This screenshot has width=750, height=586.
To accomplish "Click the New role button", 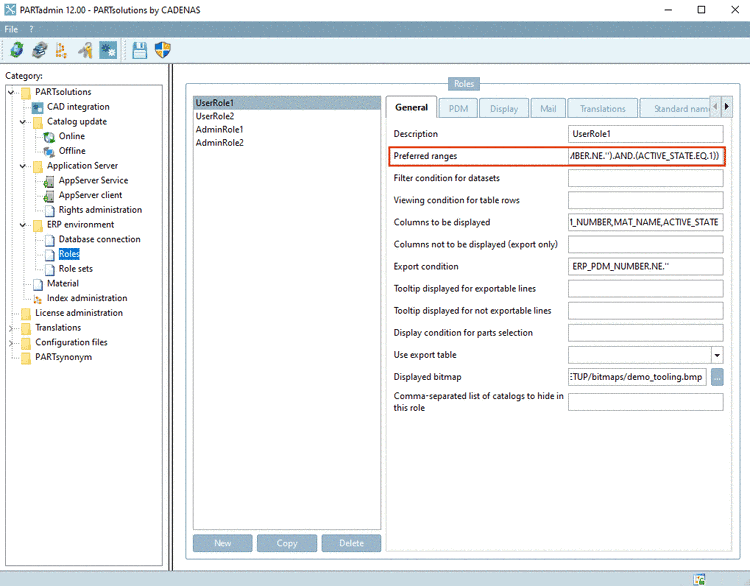I will pyautogui.click(x=222, y=543).
